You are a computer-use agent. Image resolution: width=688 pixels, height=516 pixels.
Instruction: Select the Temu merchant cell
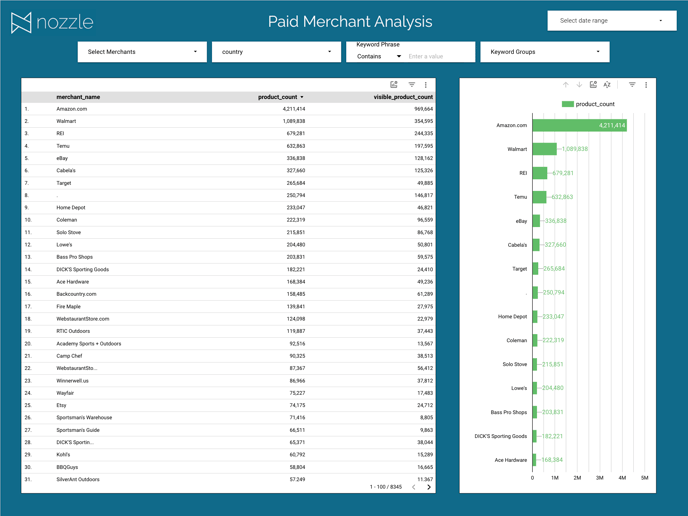pyautogui.click(x=63, y=146)
